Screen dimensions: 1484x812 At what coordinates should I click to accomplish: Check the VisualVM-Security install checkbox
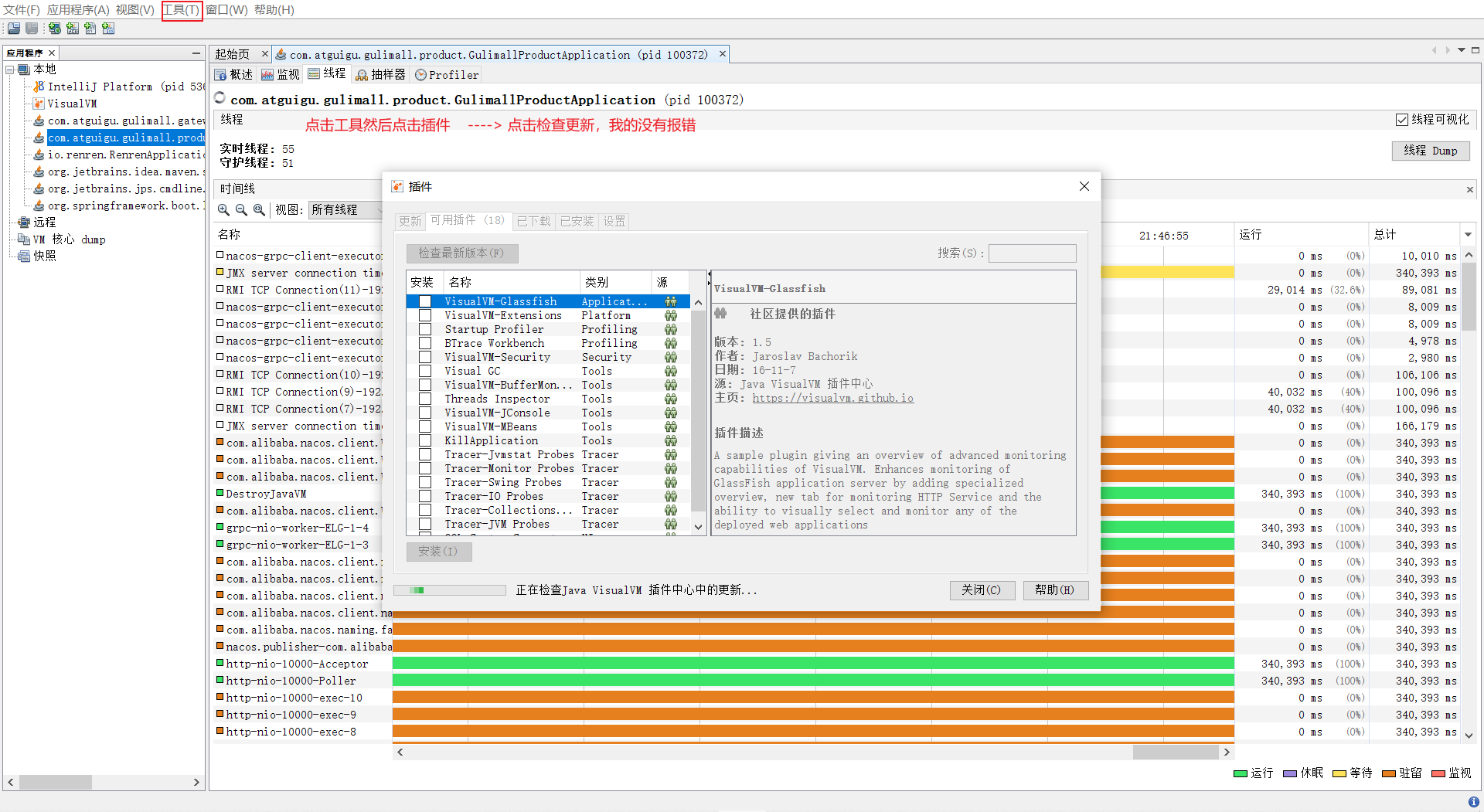click(x=425, y=357)
